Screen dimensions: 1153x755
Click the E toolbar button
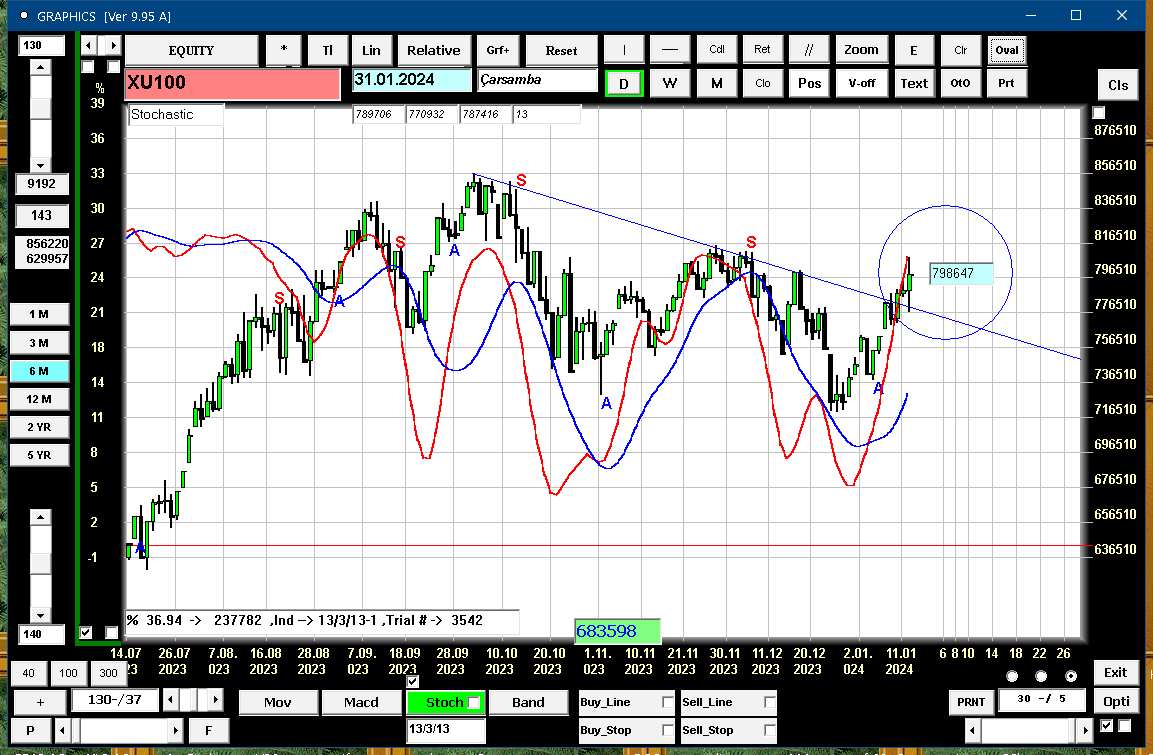click(914, 50)
